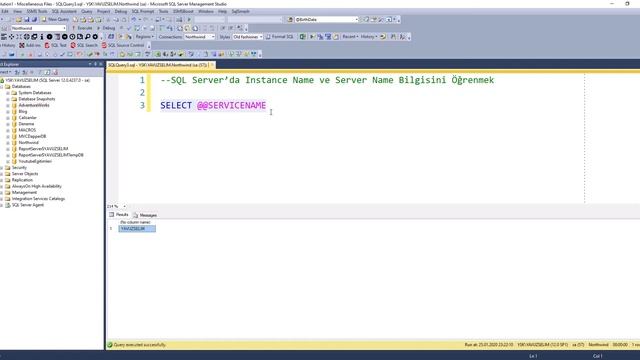Click the SQL Test red flask icon
640x360 pixels.
[x=47, y=45]
